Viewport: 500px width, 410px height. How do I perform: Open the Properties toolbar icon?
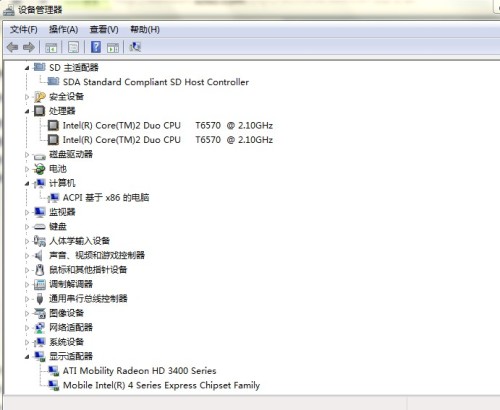pyautogui.click(x=73, y=47)
